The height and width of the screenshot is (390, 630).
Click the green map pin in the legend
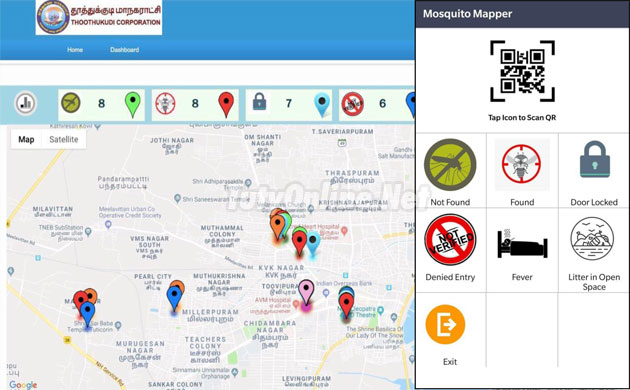[x=133, y=105]
